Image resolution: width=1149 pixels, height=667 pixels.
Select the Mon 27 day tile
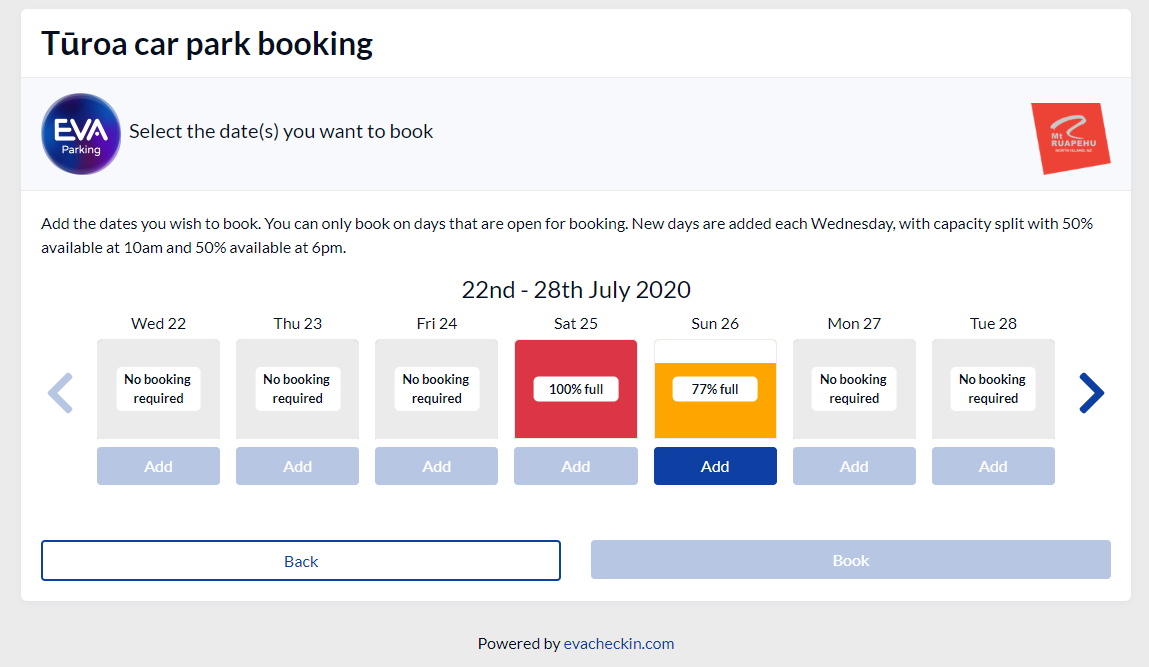854,389
